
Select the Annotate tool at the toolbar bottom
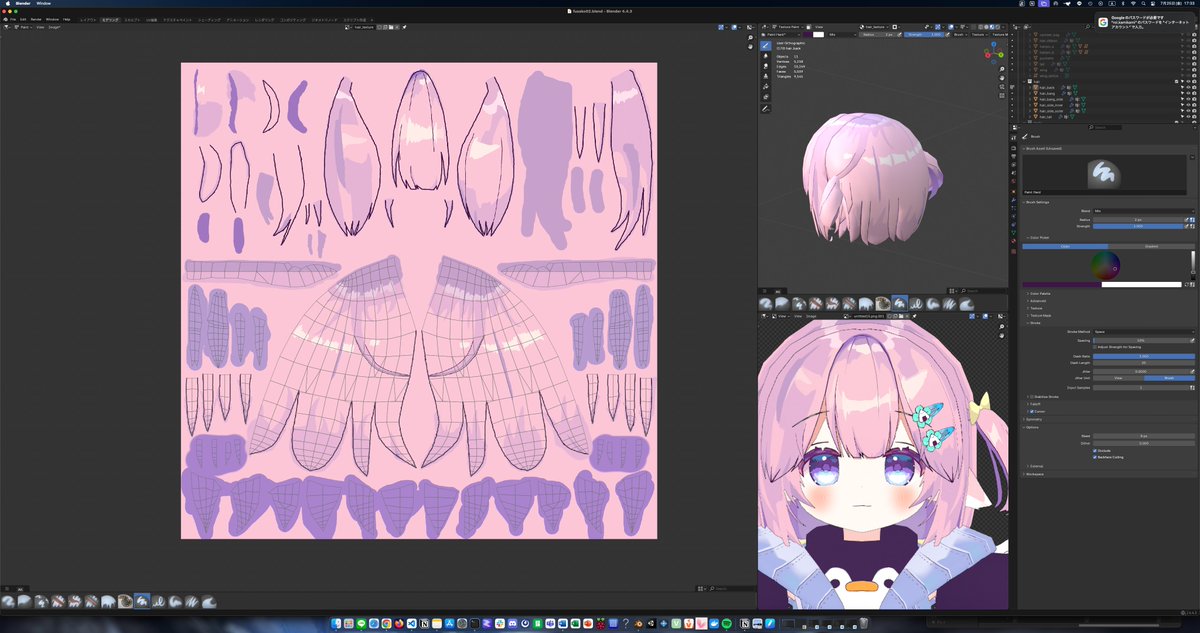tap(765, 109)
